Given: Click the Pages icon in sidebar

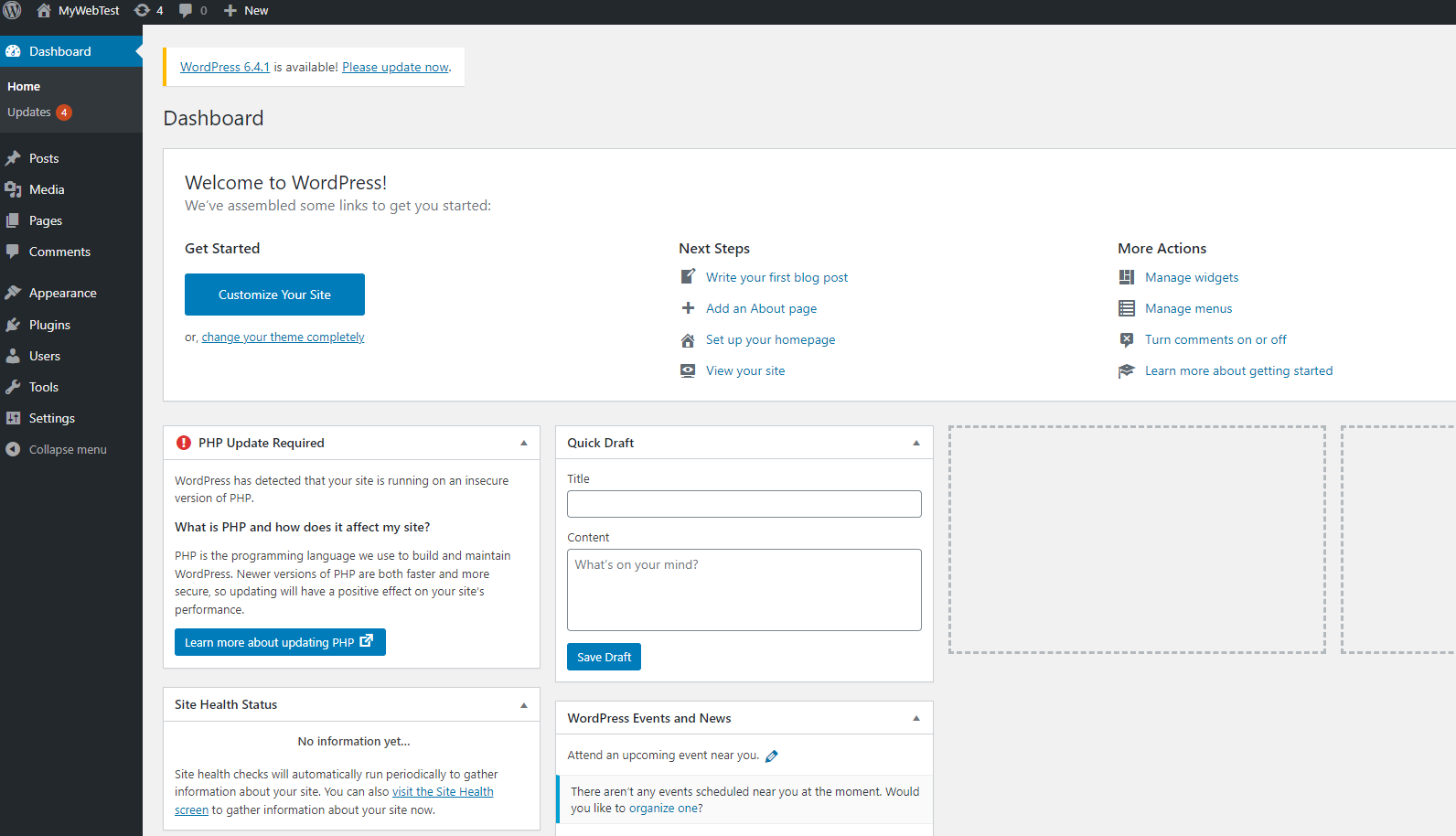Looking at the screenshot, I should pos(13,220).
